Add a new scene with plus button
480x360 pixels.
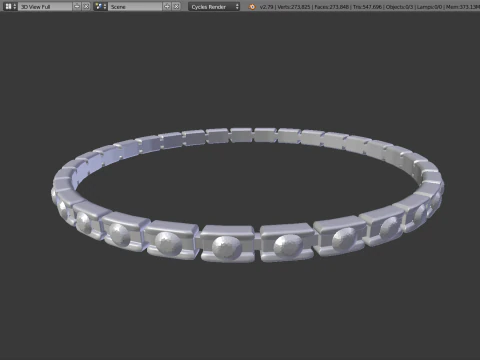click(x=167, y=6)
